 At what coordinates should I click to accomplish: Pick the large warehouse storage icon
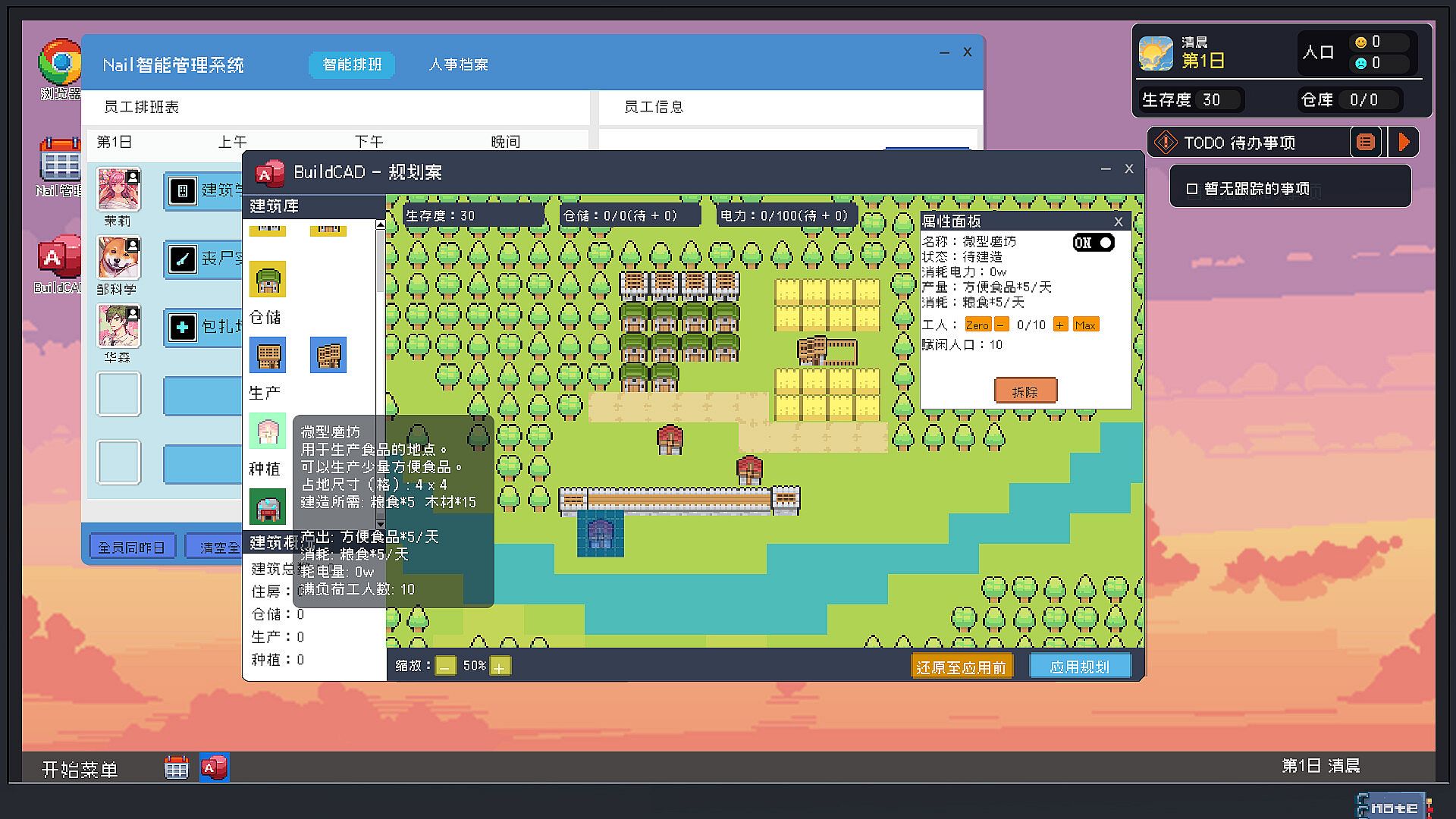[x=328, y=355]
